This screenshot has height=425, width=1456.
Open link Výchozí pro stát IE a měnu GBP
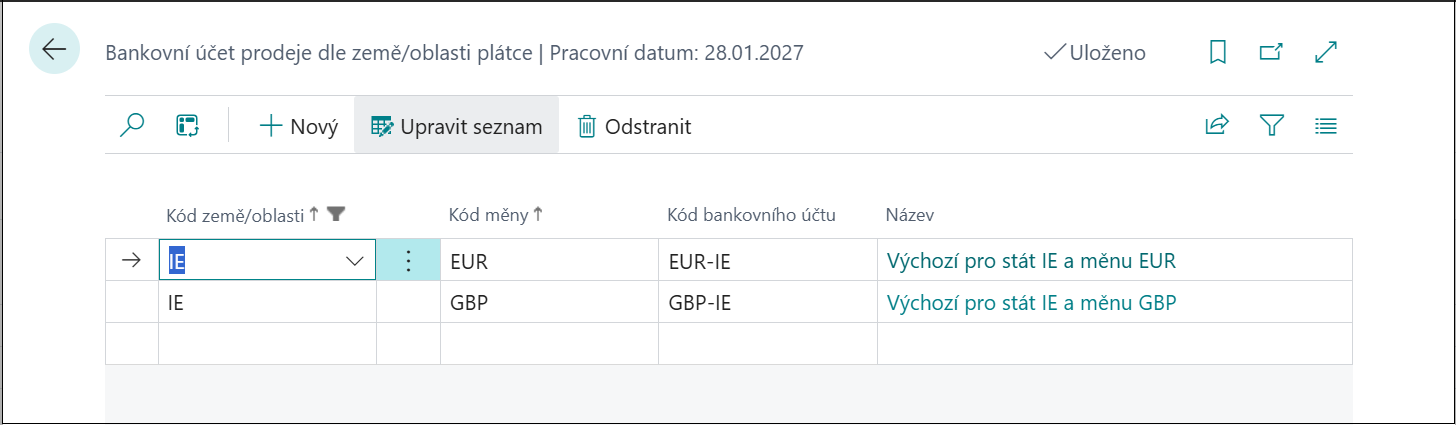(1031, 303)
